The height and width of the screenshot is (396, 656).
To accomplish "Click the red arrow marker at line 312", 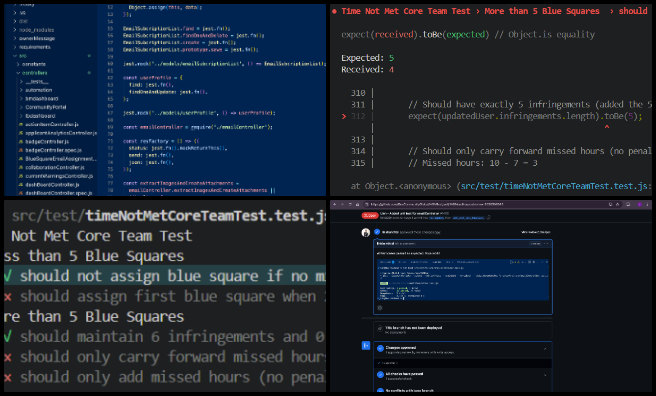I will [344, 116].
